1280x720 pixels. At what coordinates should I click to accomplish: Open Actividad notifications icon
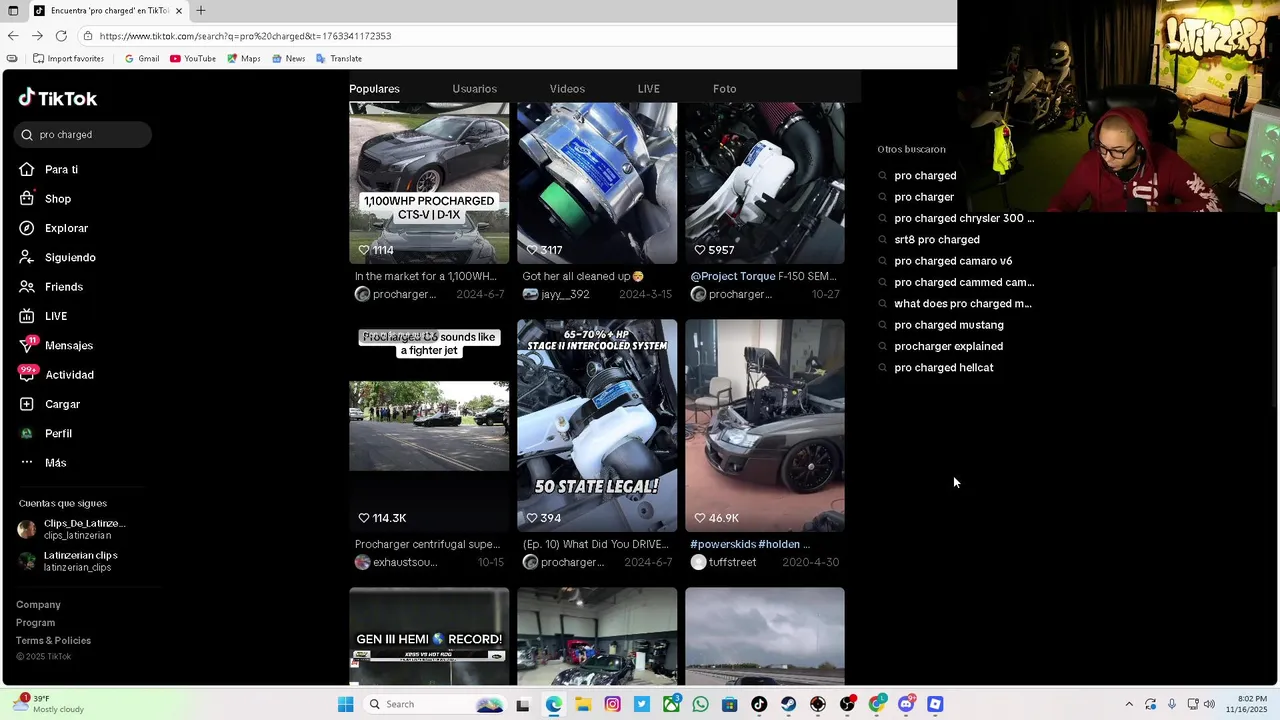(x=27, y=375)
